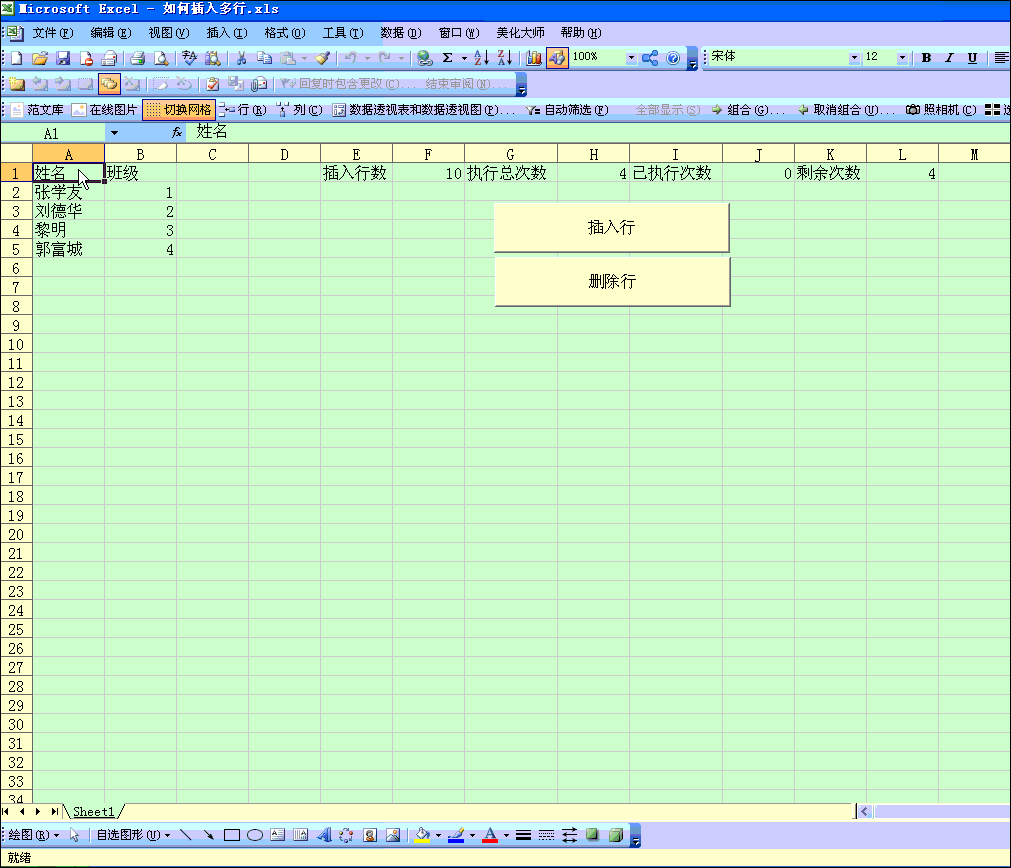Open the Chart Wizard icon
The image size is (1011, 868).
[x=534, y=58]
